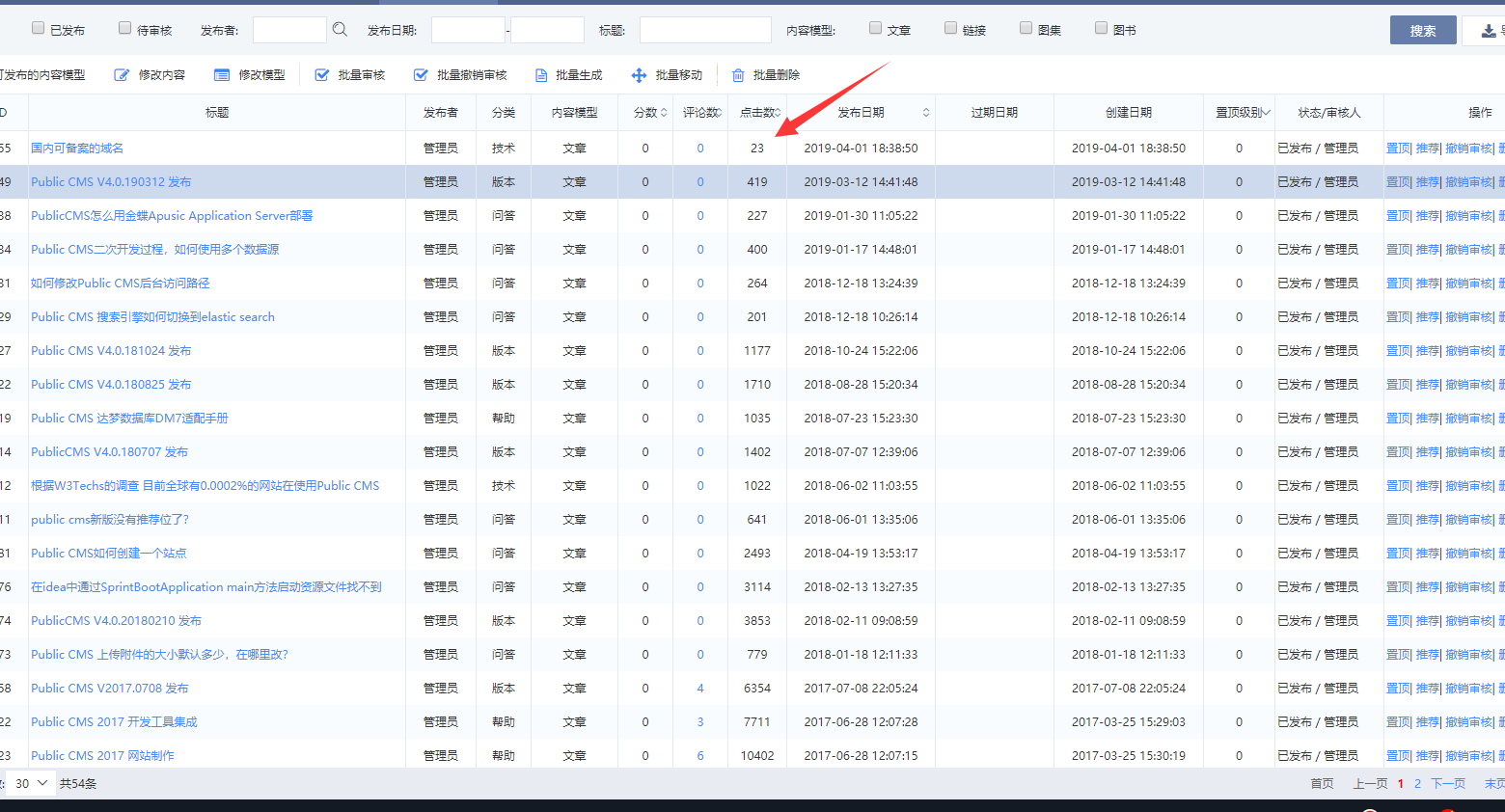The height and width of the screenshot is (812, 1505).
Task: Click 首页 pagination link
Action: click(x=1322, y=783)
